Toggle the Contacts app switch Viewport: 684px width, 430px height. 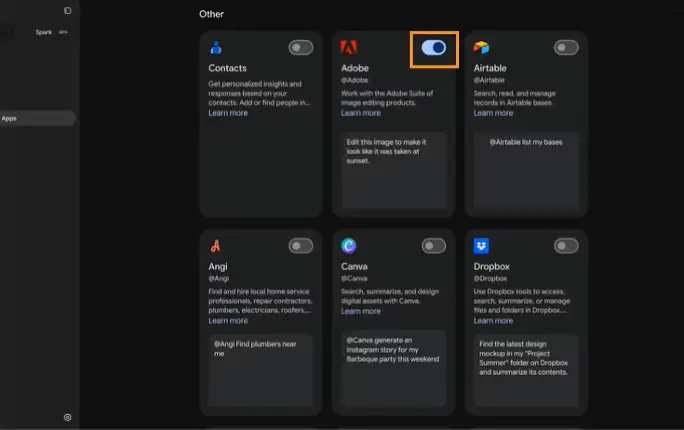(x=301, y=48)
